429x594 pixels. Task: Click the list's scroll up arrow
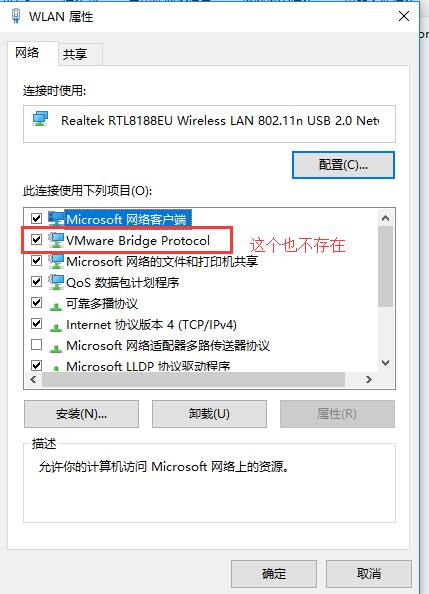(385, 218)
